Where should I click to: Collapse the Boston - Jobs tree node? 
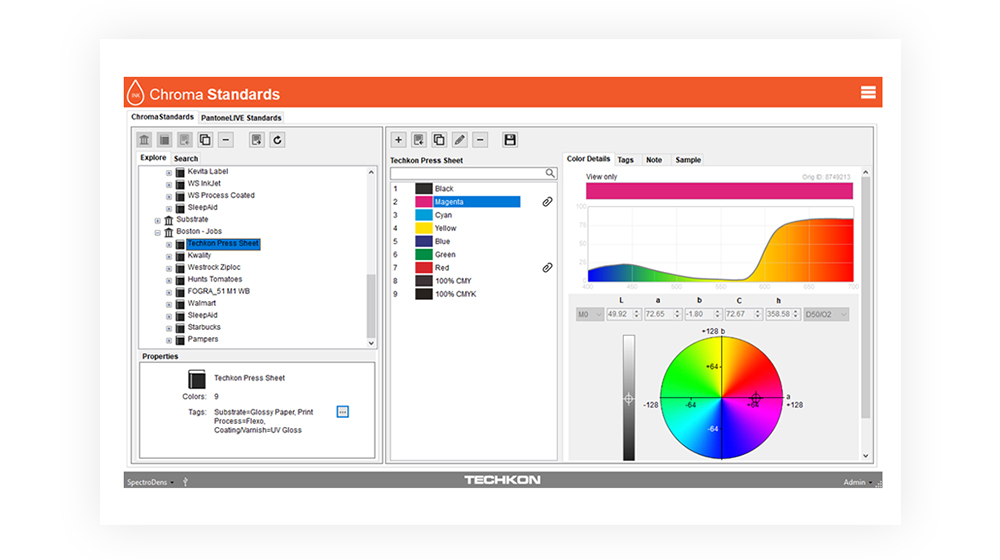pyautogui.click(x=157, y=232)
